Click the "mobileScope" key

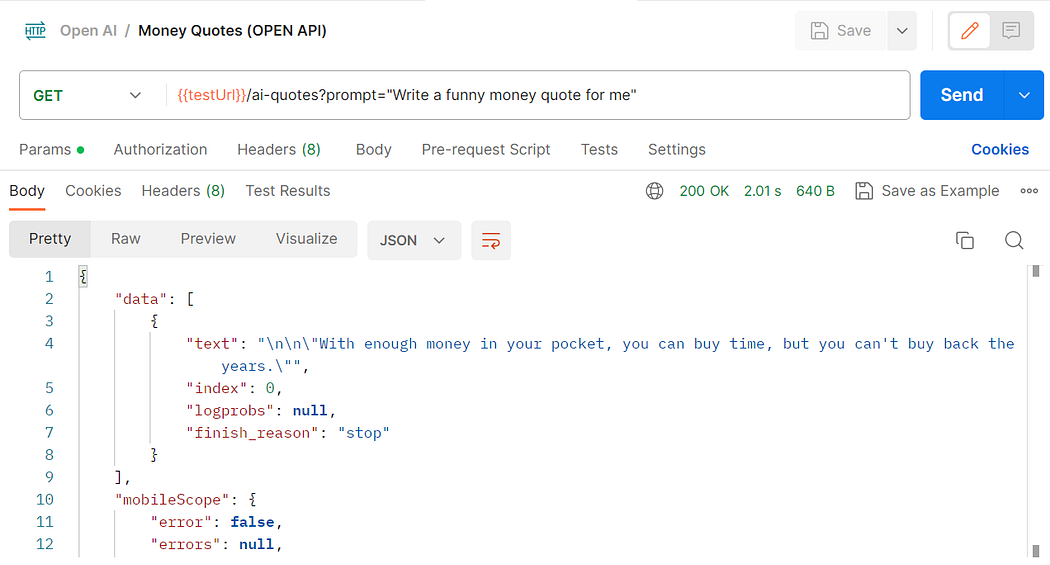coord(171,499)
